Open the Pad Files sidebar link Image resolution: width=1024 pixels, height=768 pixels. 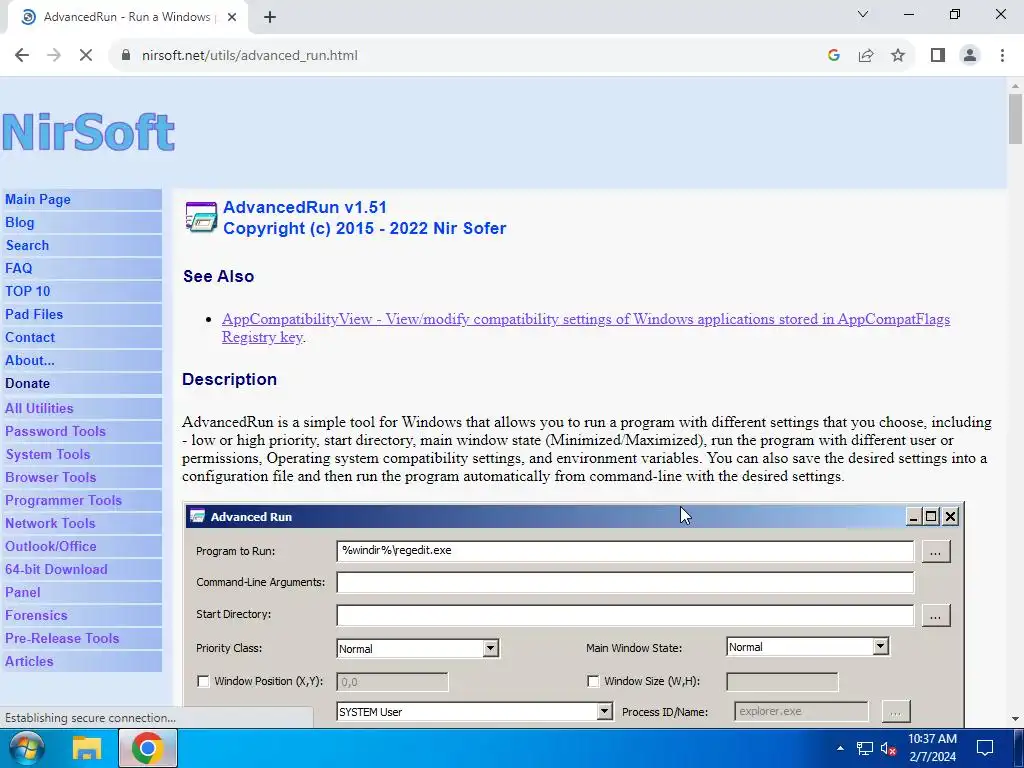pos(34,314)
